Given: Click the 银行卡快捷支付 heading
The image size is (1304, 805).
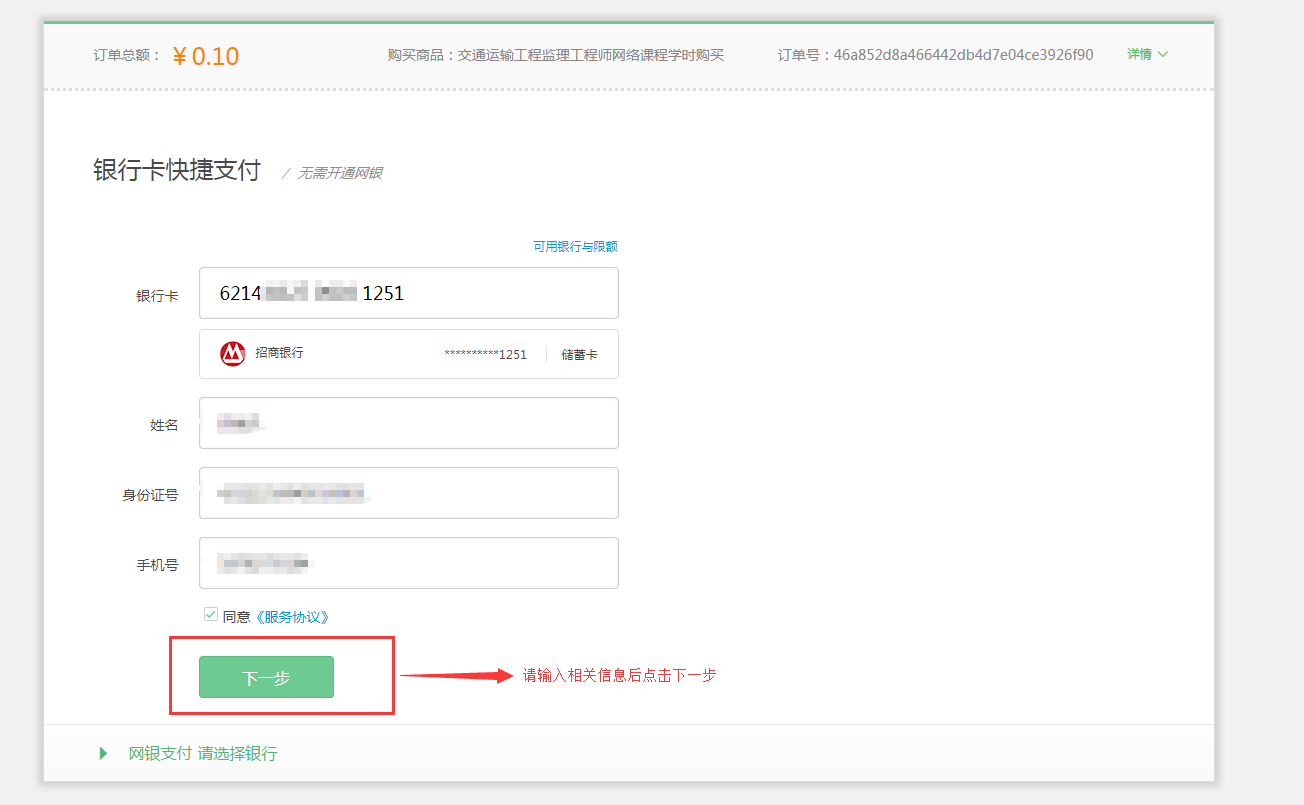Looking at the screenshot, I should point(177,170).
